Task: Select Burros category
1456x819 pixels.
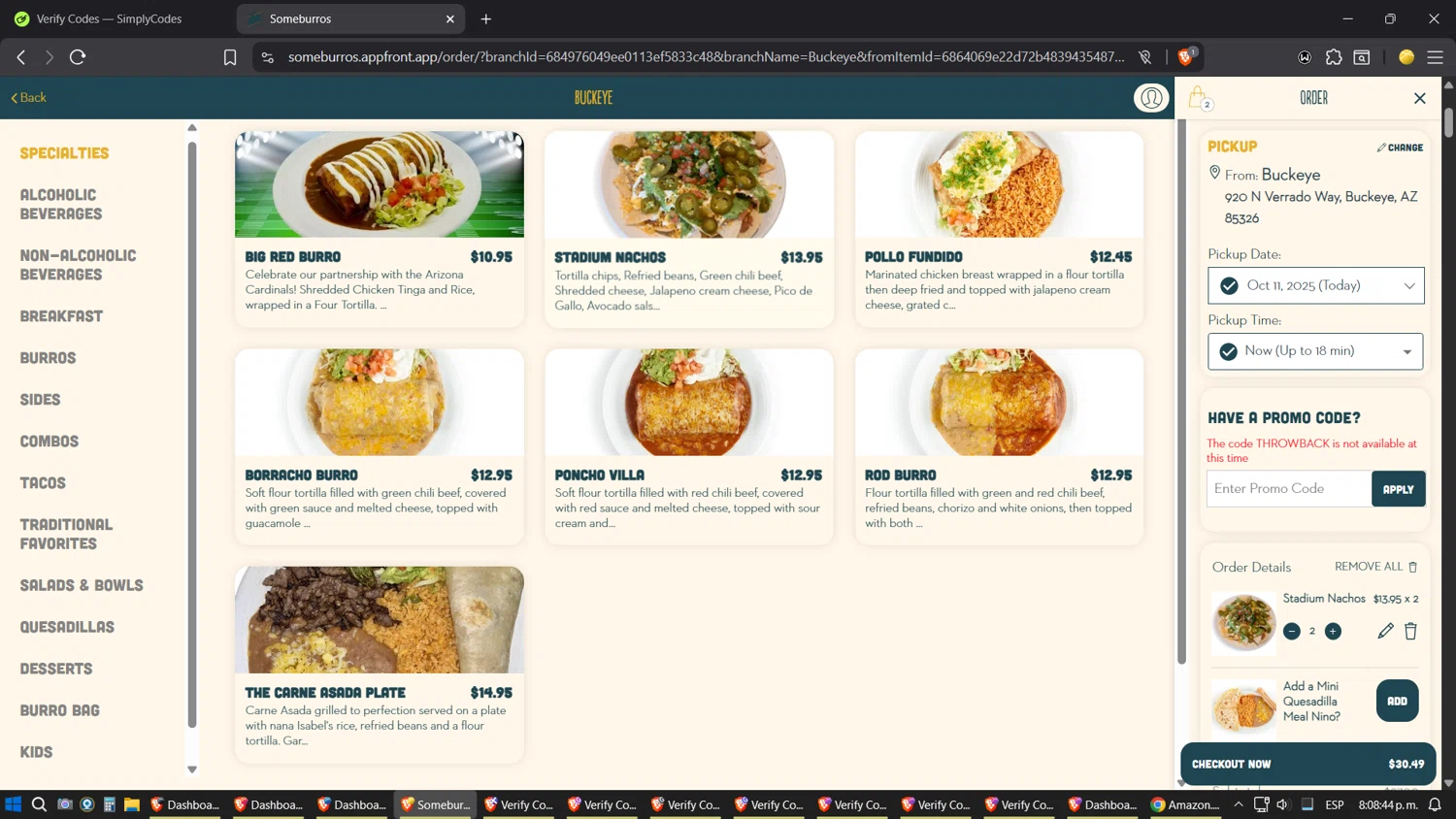Action: [48, 358]
